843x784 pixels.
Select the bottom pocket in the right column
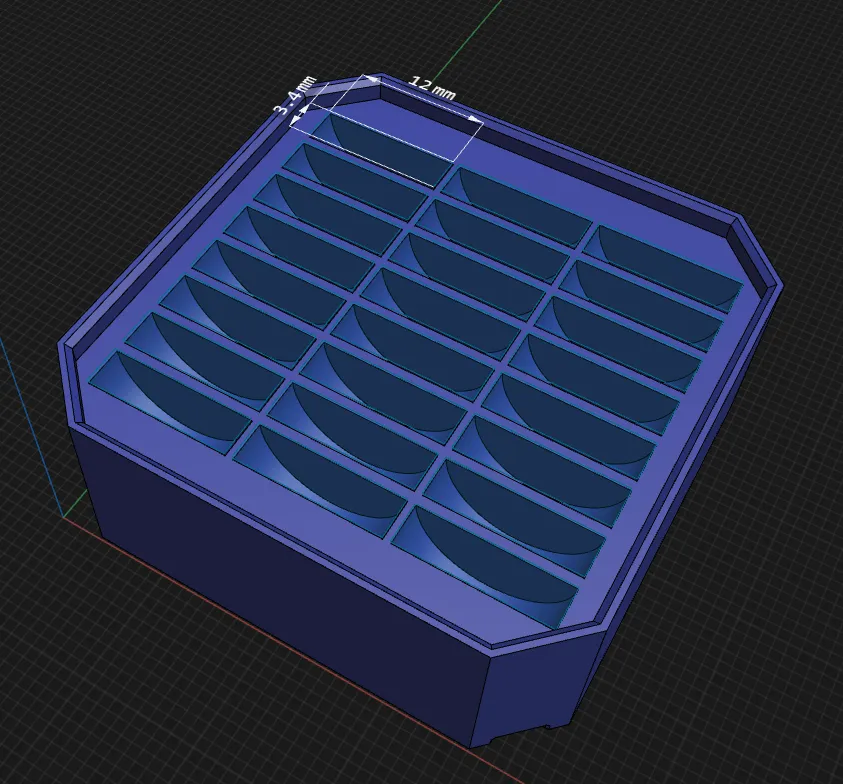pyautogui.click(x=484, y=565)
